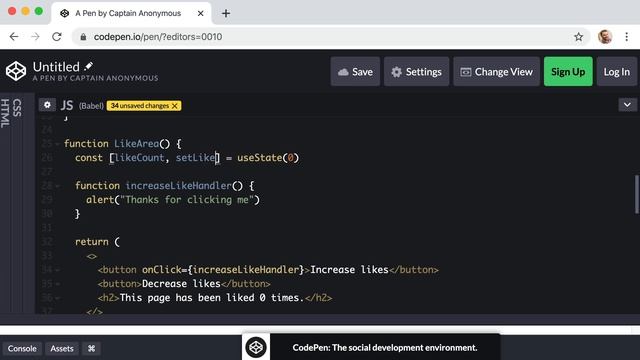Screen dimensions: 640x360
Task: Go forward in browser history
Action: coord(36,37)
